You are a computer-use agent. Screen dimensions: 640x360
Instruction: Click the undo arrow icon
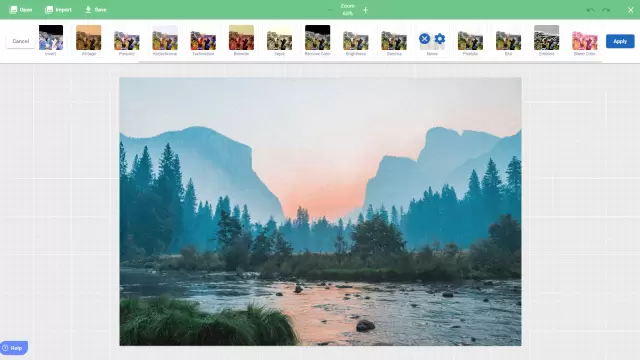(x=590, y=10)
